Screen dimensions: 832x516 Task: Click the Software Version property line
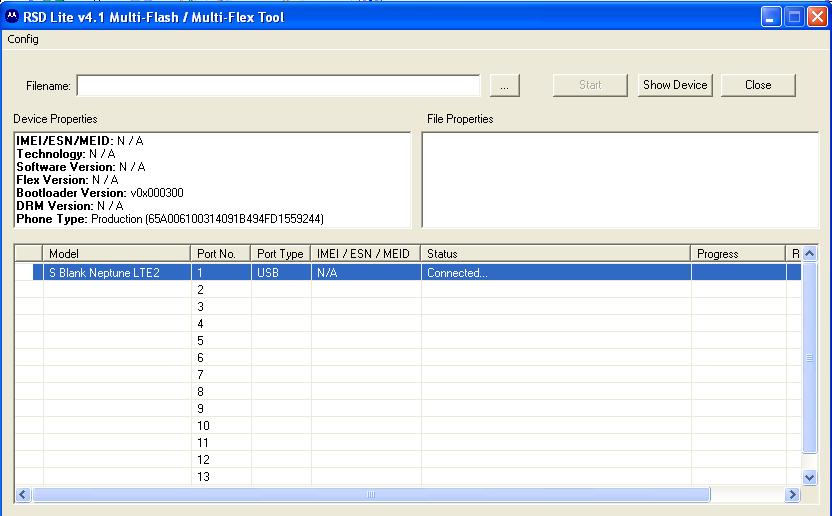click(81, 167)
